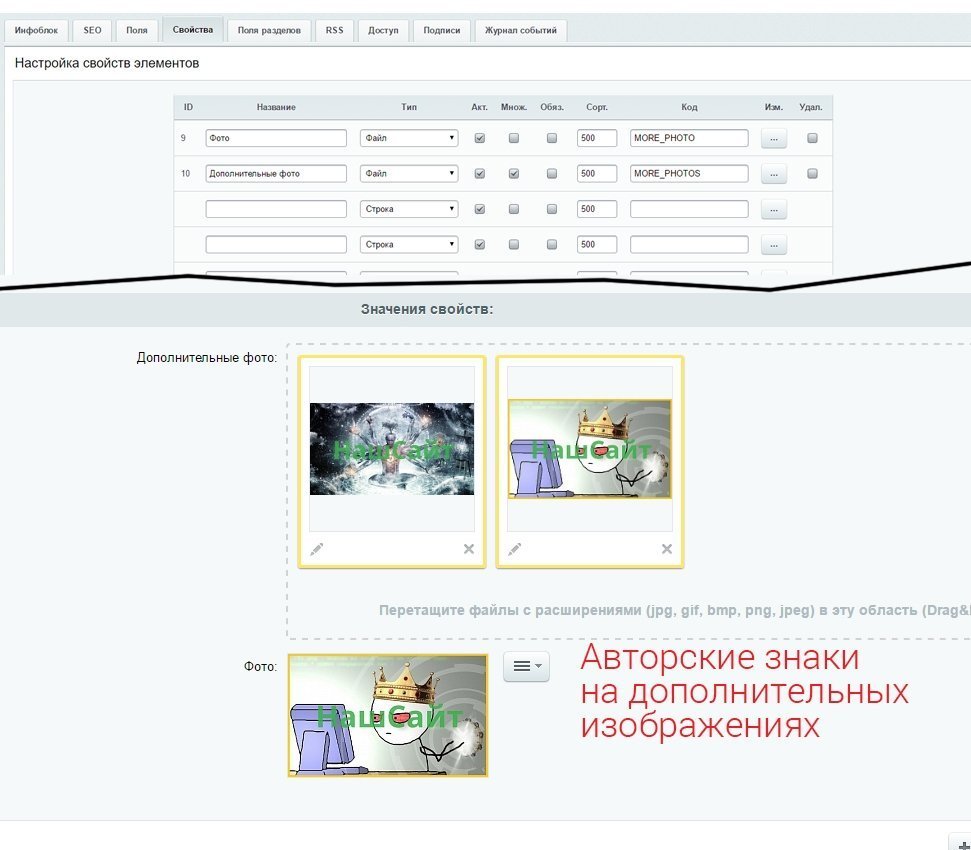Check the Удал. checkbox for the Фото property
The width and height of the screenshot is (971, 850).
[812, 139]
